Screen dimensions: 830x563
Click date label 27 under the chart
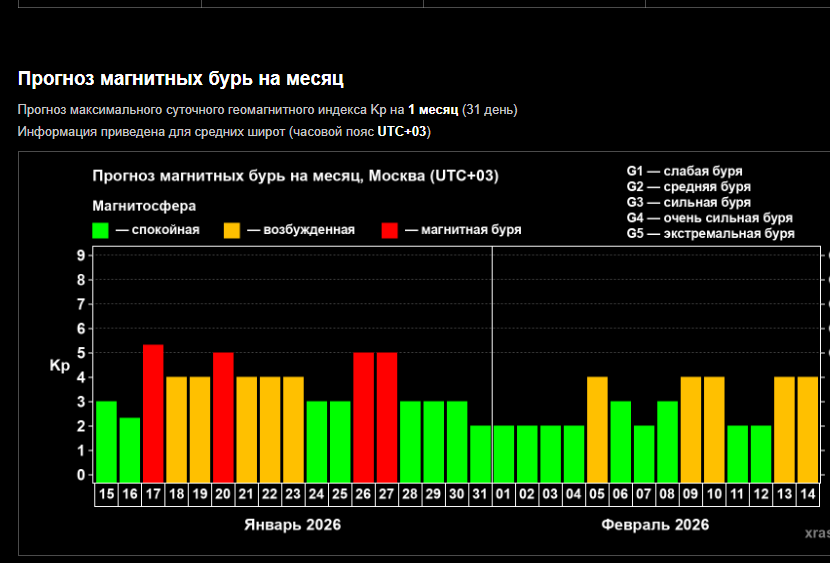coord(387,494)
